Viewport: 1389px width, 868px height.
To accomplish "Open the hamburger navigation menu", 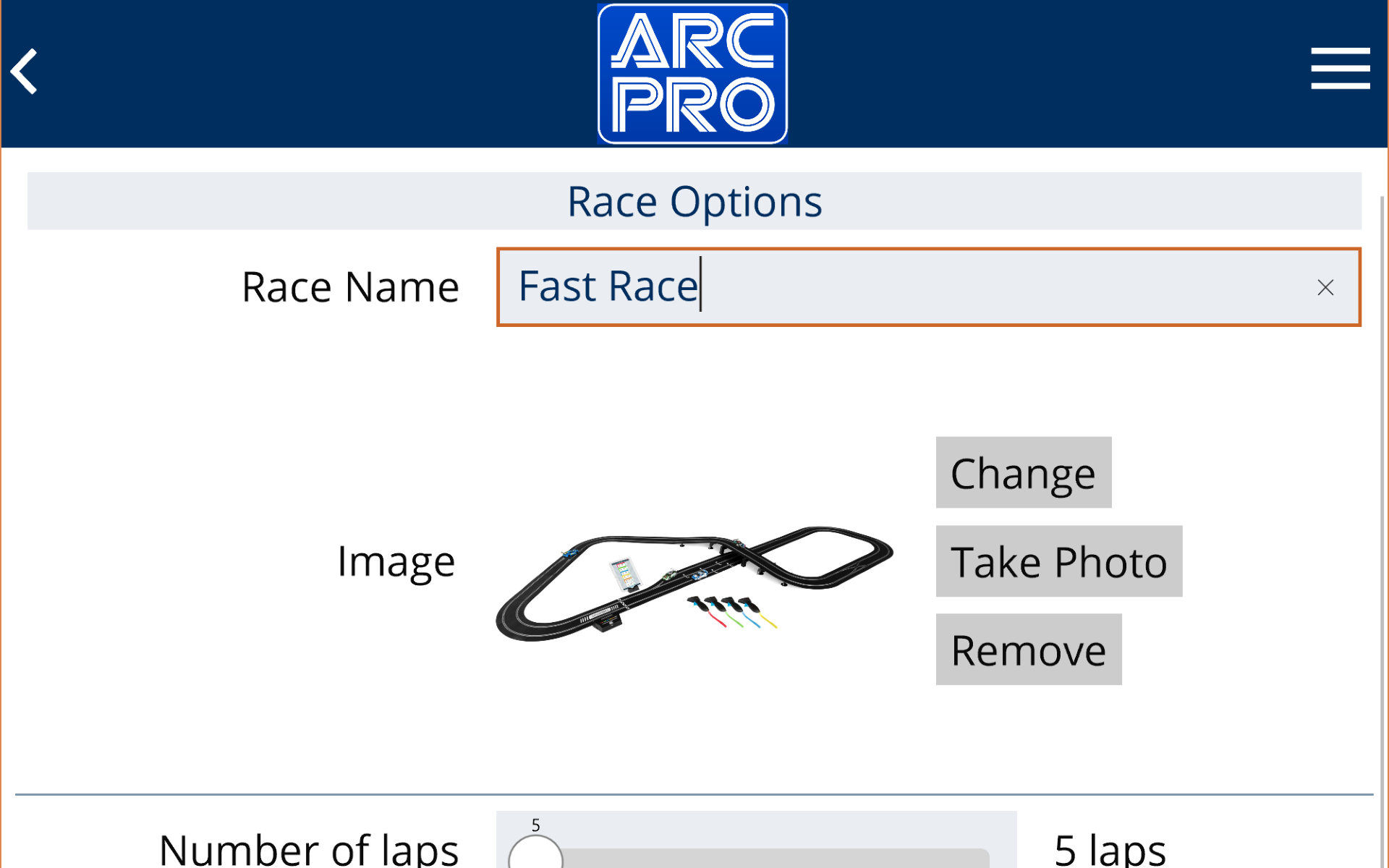I will coord(1341,69).
